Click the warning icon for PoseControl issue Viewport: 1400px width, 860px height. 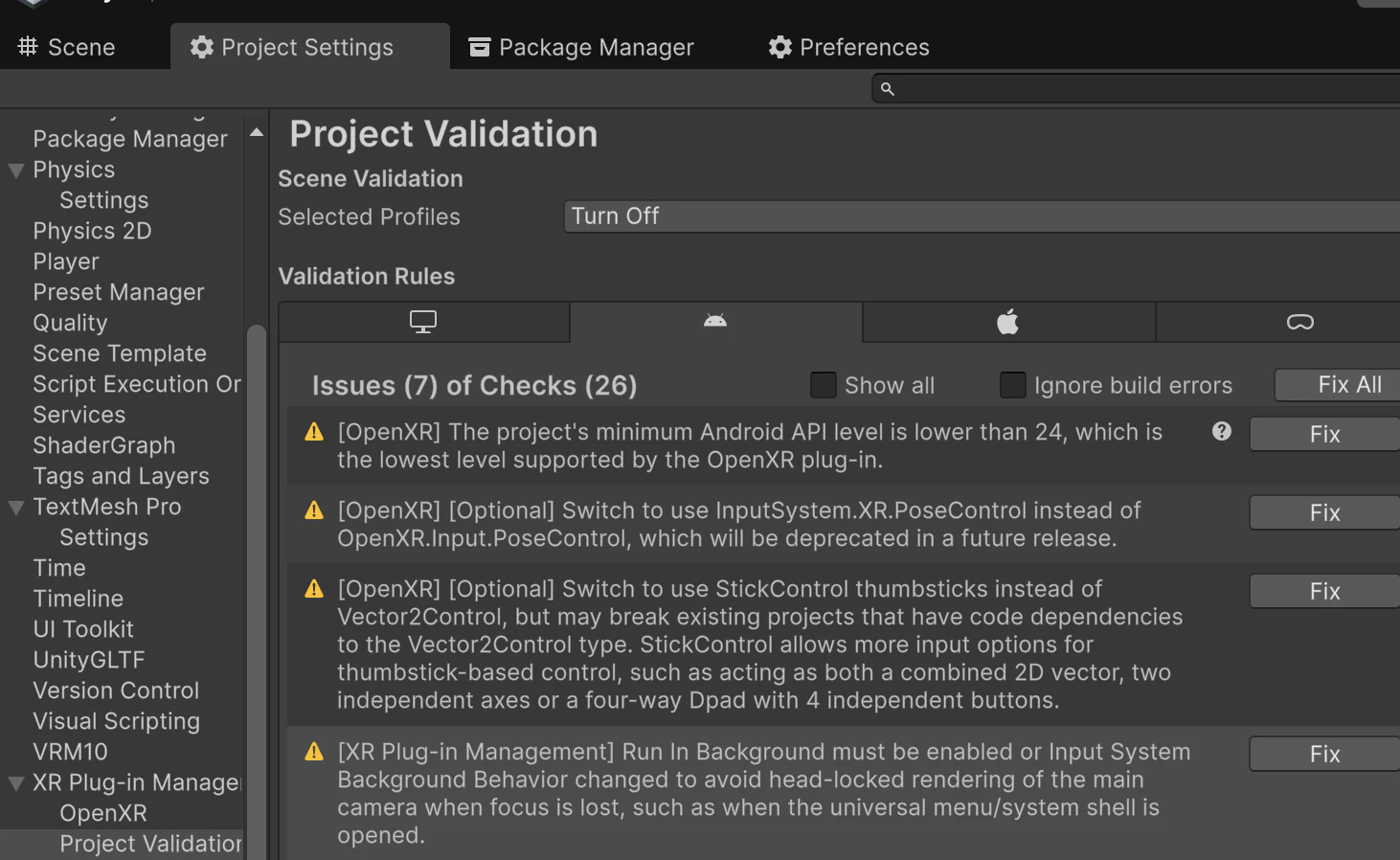(314, 511)
